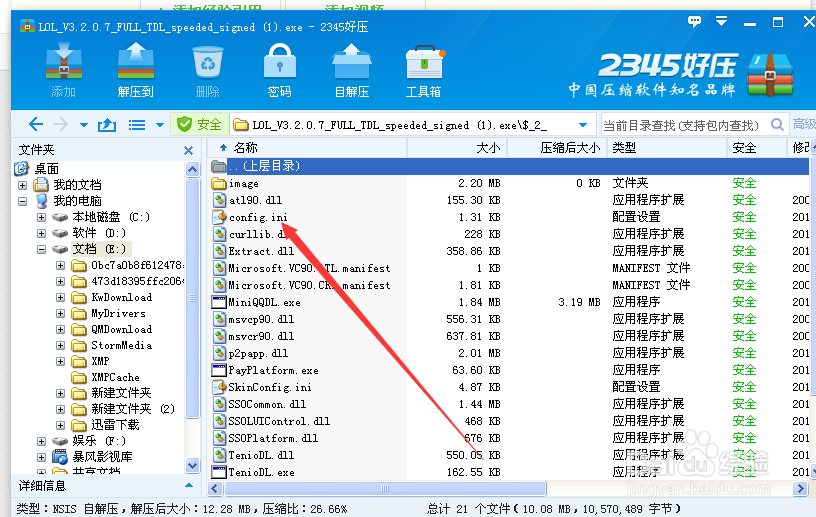Screen dimensions: 816x517
Task: Open the feedback speech bubble icon
Action: (694, 21)
